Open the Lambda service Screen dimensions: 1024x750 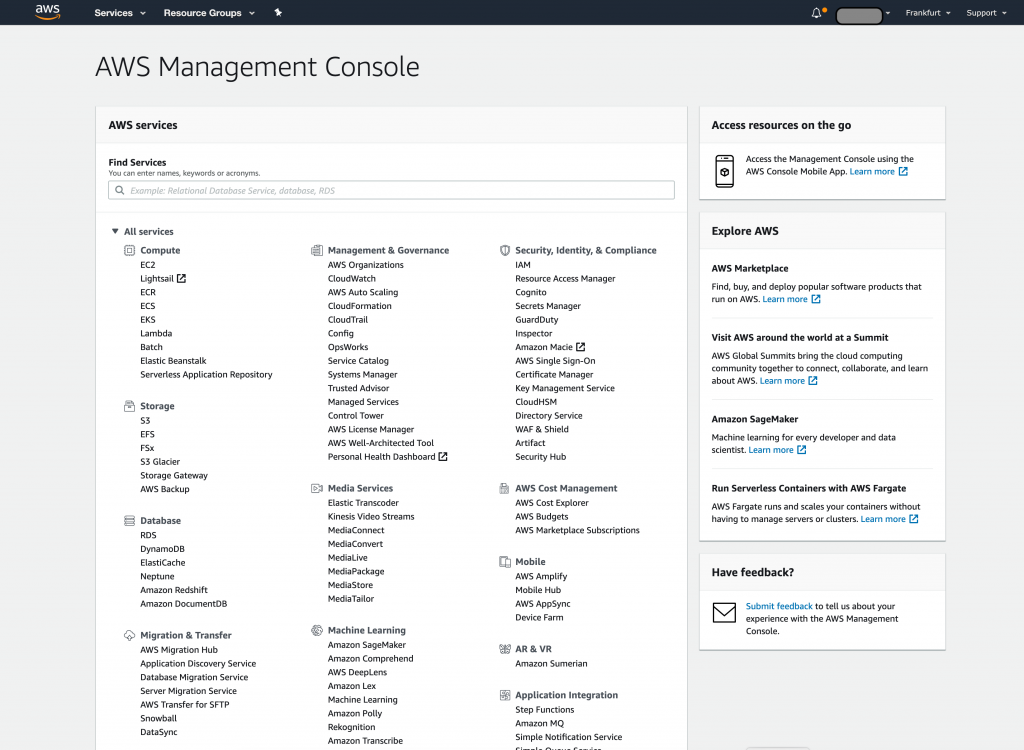point(156,333)
